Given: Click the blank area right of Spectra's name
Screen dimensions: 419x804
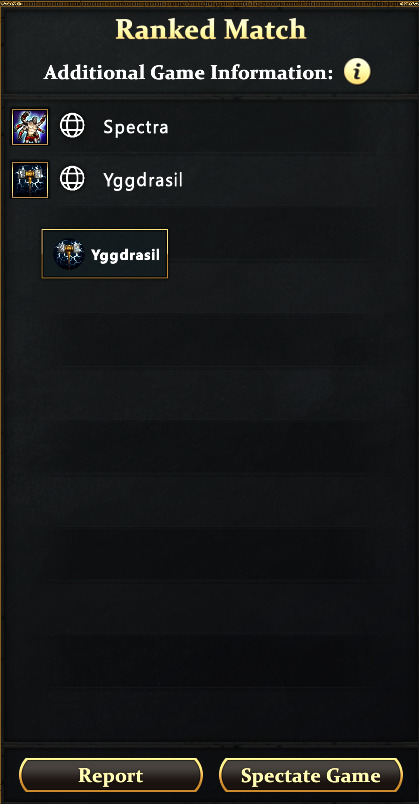Looking at the screenshot, I should coord(267,127).
